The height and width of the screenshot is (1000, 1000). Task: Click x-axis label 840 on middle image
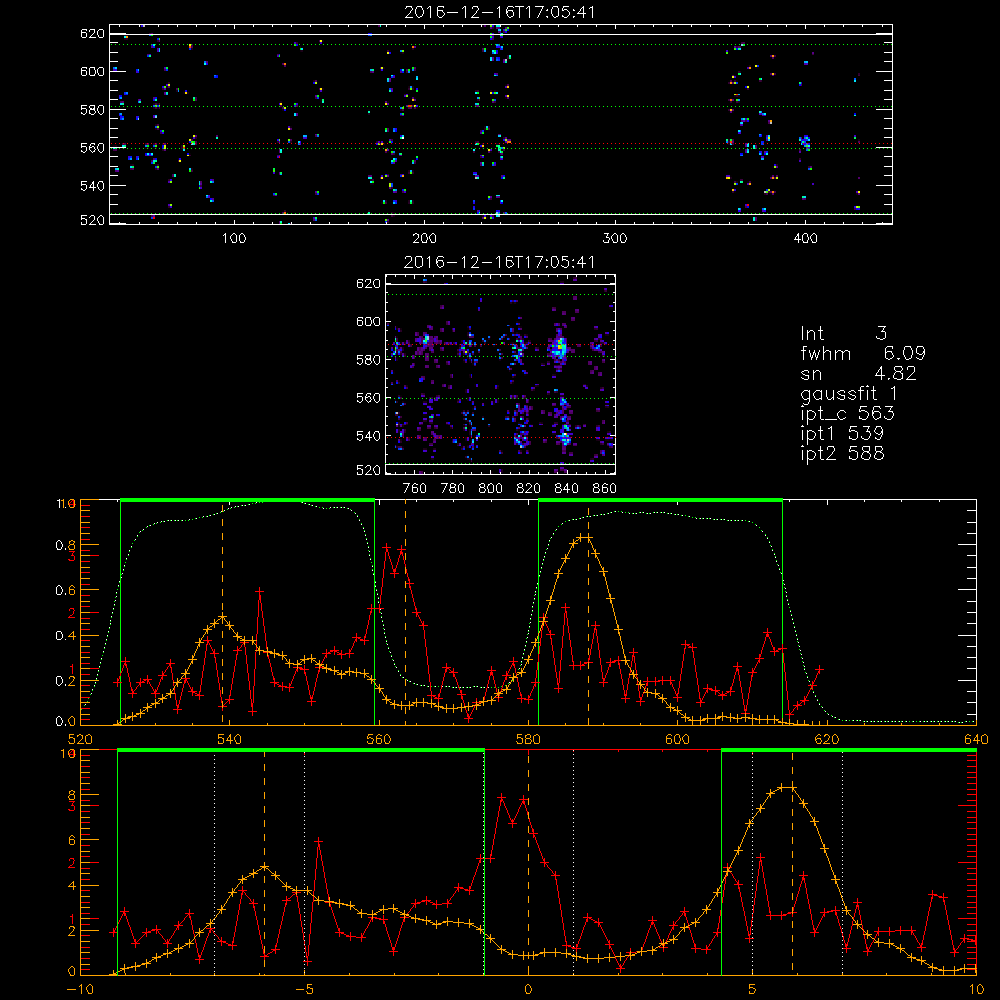[566, 489]
